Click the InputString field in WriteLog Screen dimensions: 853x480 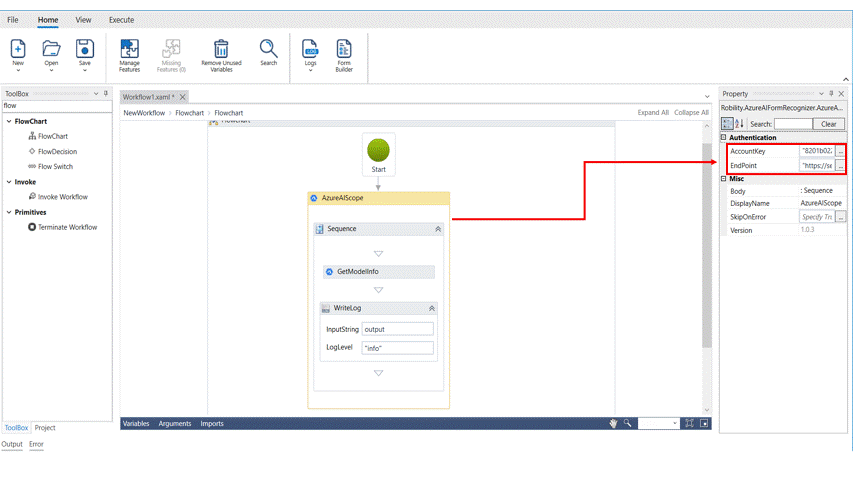(397, 329)
